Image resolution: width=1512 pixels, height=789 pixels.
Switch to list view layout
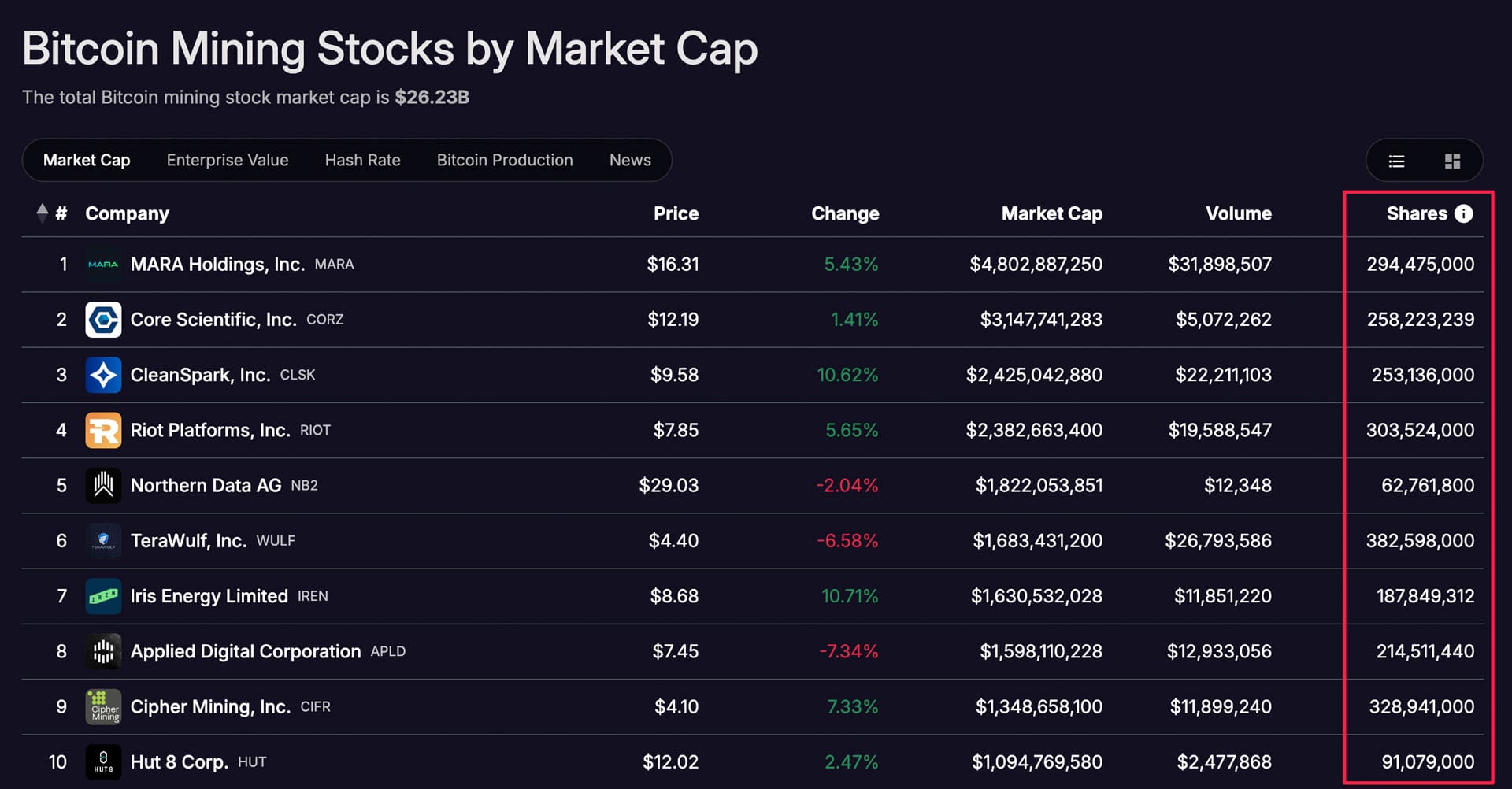click(1396, 161)
